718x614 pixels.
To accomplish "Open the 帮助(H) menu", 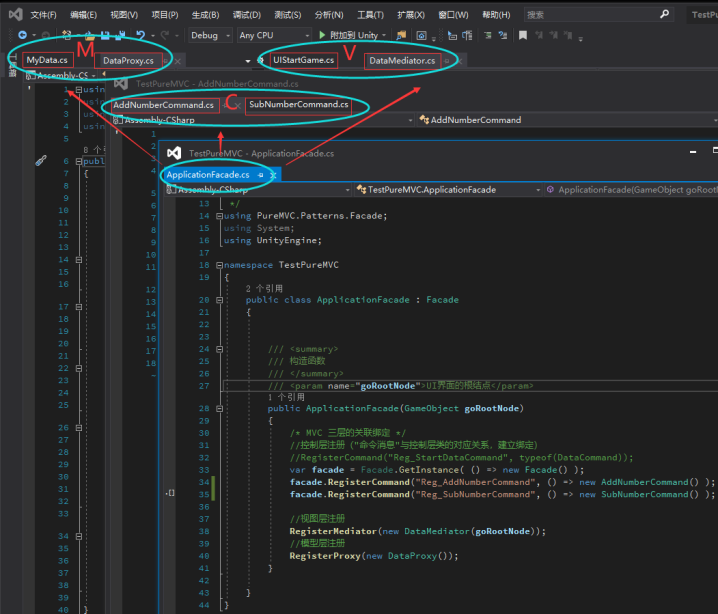I will point(496,15).
